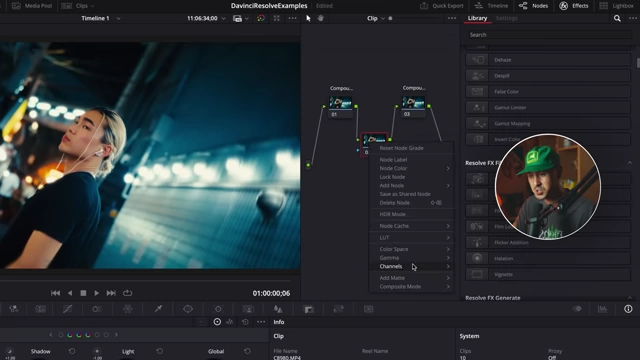Open node editor three-dot options
The width and height of the screenshot is (640, 360).
pos(452,18)
